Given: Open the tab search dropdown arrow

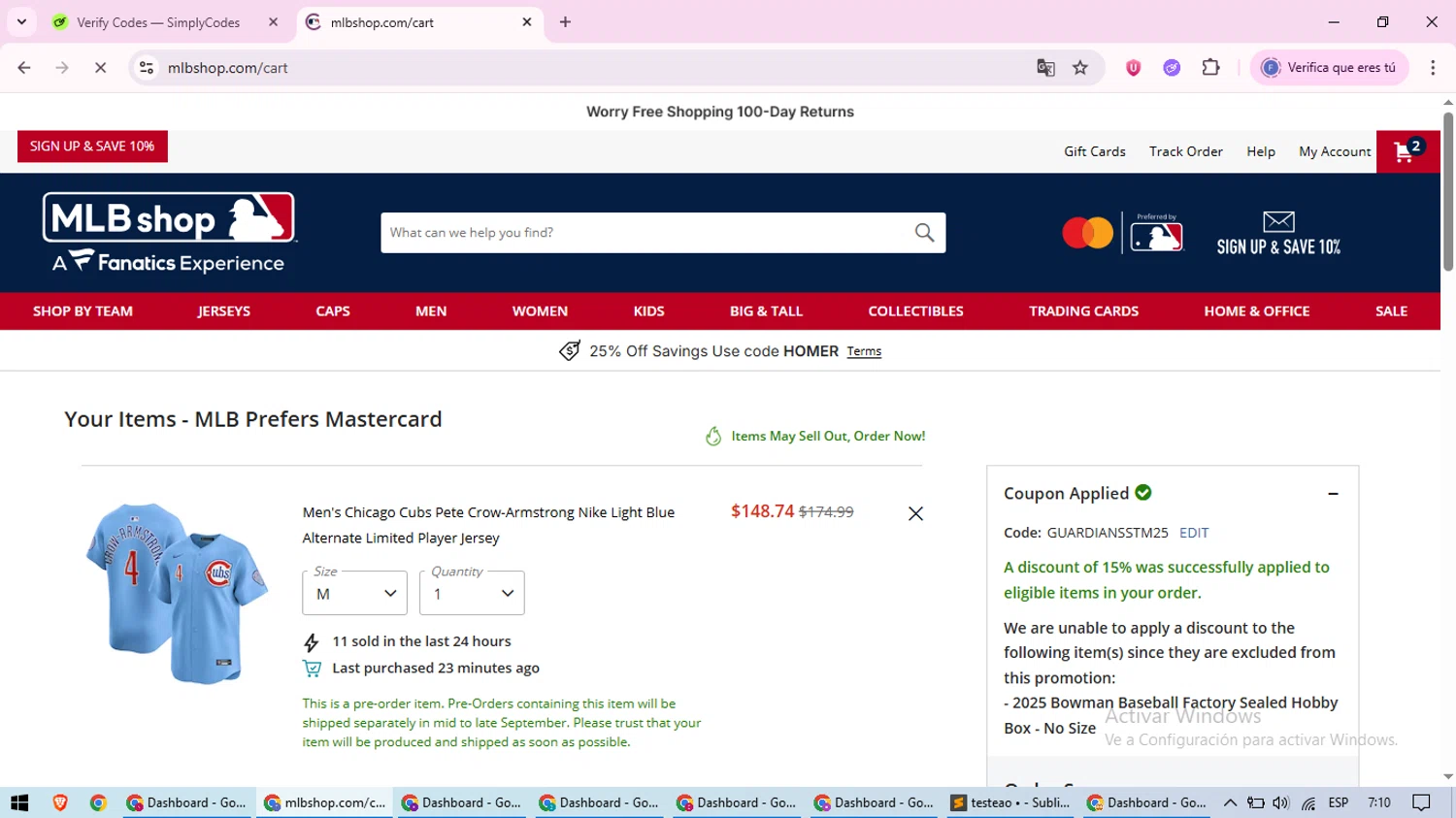Looking at the screenshot, I should pos(21,22).
